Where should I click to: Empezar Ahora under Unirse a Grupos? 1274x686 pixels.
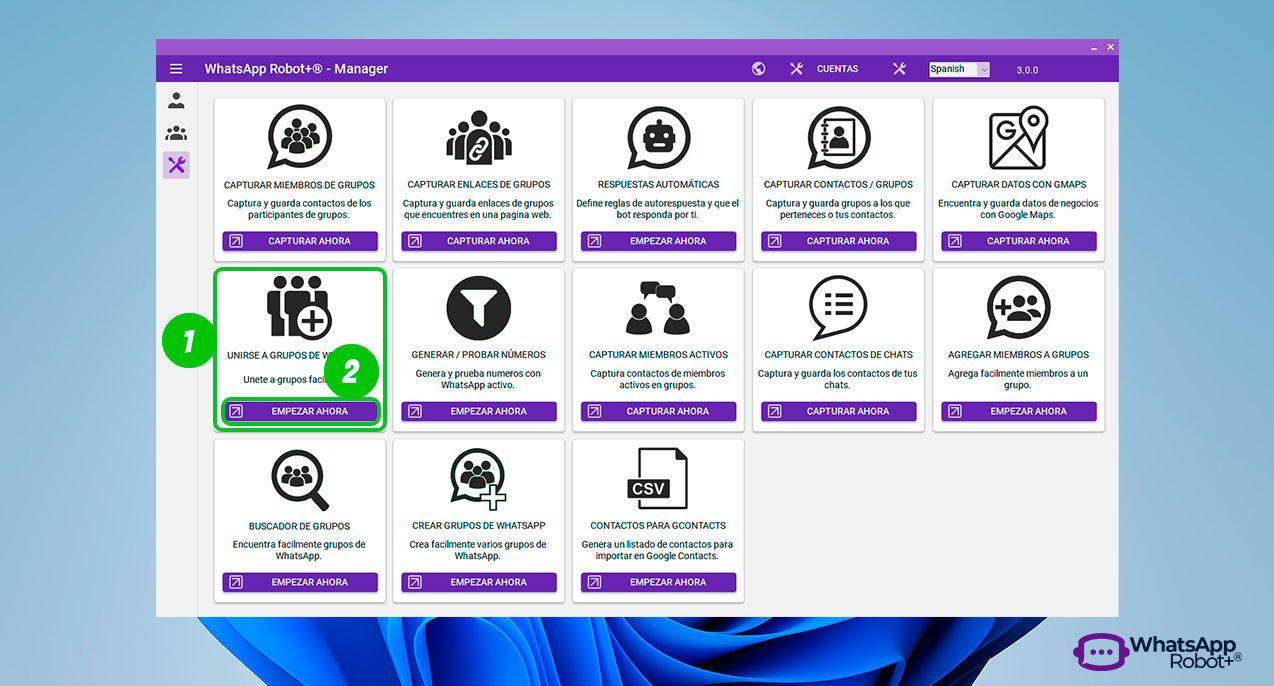coord(300,411)
